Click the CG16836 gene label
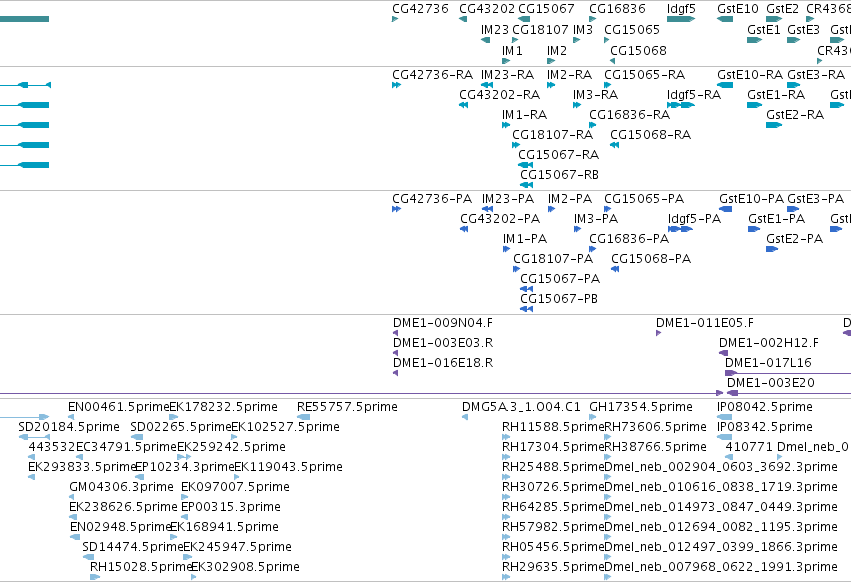This screenshot has height=582, width=851. click(x=617, y=9)
